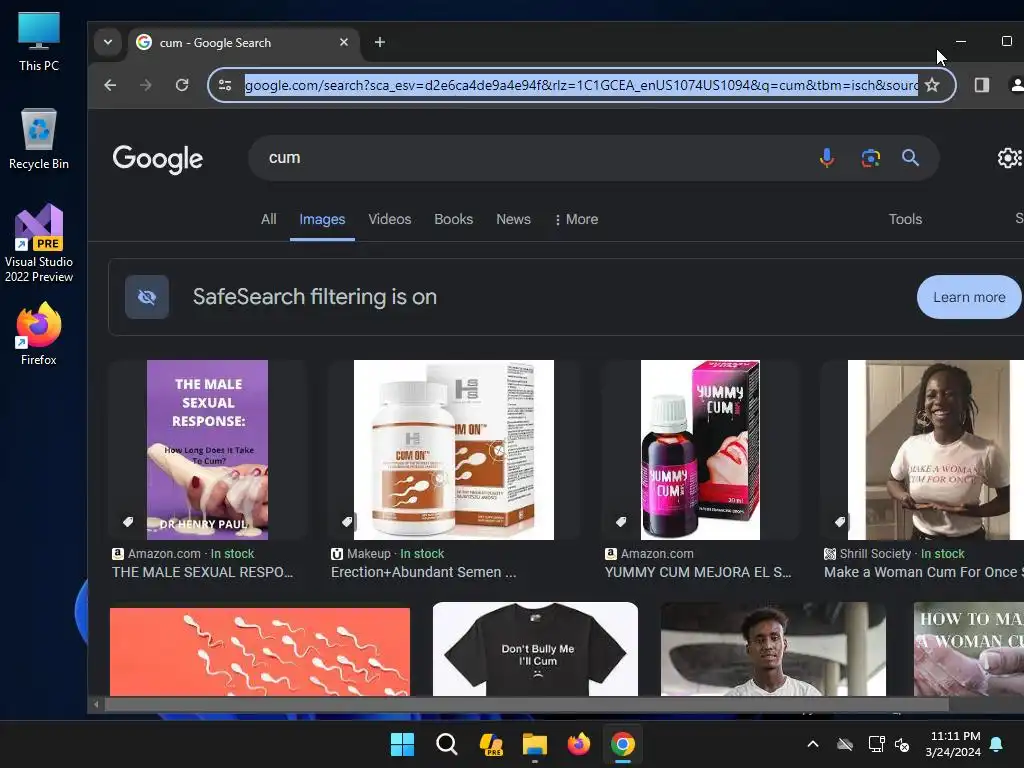The width and height of the screenshot is (1024, 768).
Task: Open the cloud sync tray icon
Action: (x=845, y=744)
